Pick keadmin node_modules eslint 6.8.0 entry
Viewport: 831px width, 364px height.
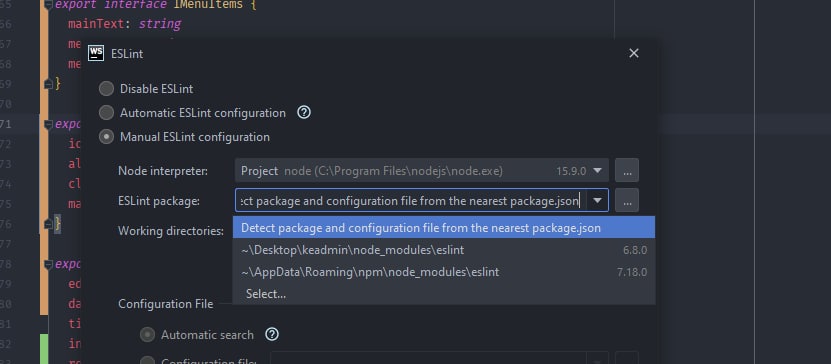tap(444, 250)
